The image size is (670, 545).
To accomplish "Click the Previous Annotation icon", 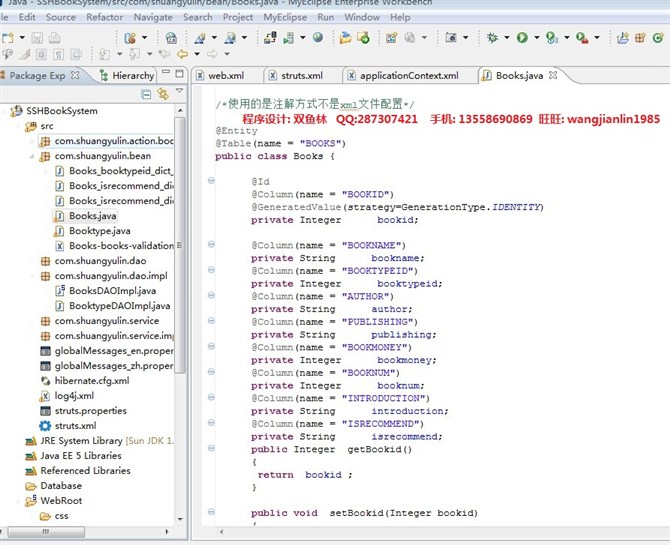I will (135, 54).
